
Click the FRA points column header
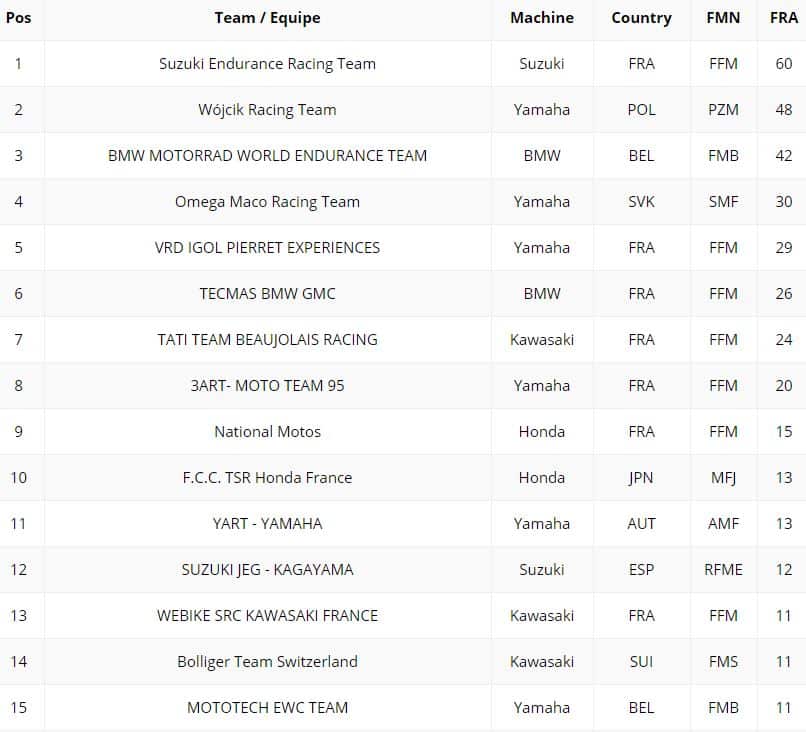pos(783,18)
